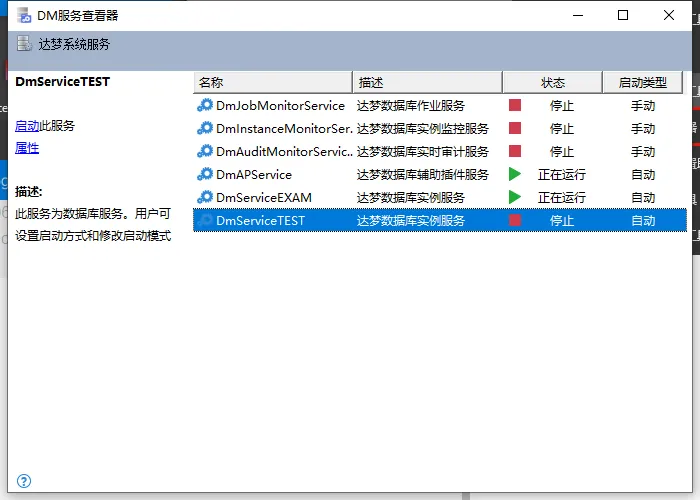Click the DmInstanceMonitorSer. gear icon

205,129
